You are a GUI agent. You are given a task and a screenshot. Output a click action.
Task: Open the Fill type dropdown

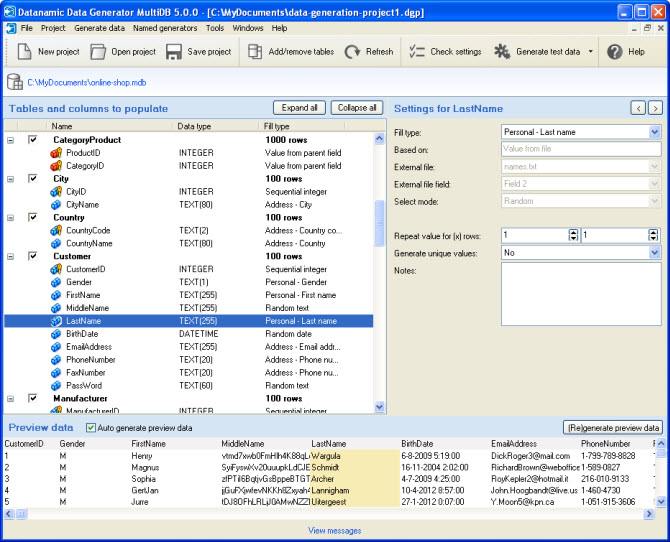click(x=654, y=132)
